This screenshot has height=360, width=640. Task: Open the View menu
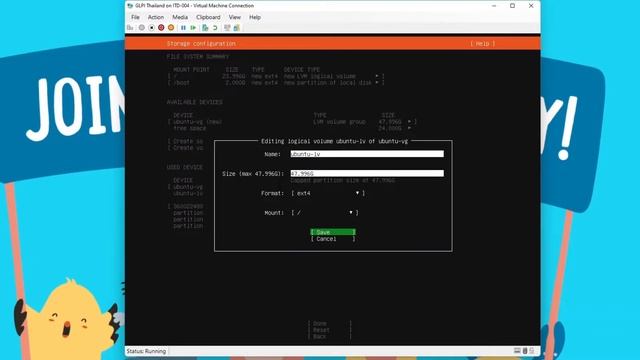click(235, 17)
